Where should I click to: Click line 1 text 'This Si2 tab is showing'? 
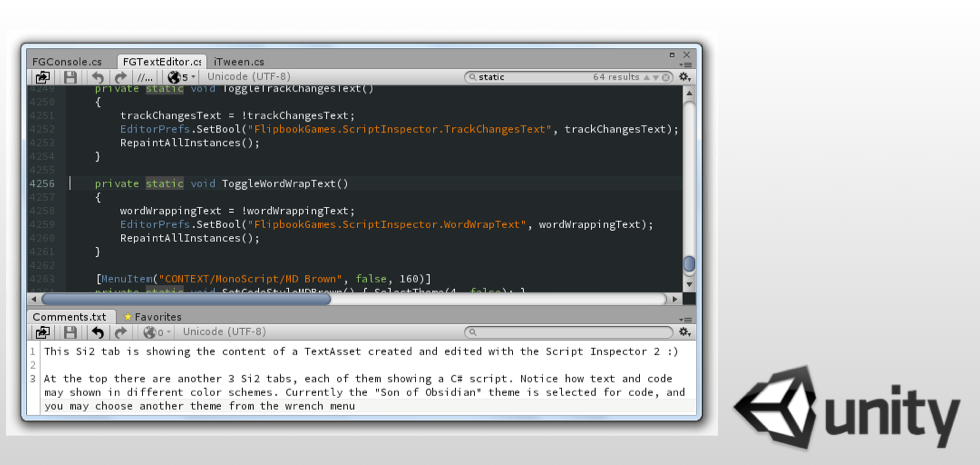tap(116, 351)
